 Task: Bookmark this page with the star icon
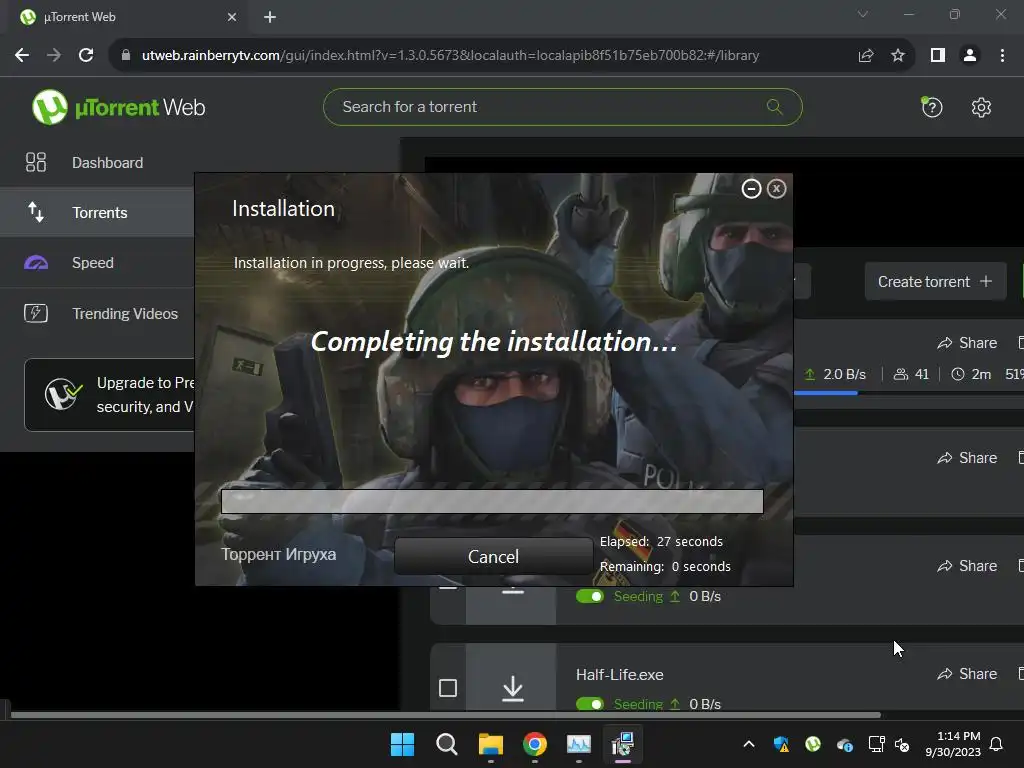coord(898,56)
